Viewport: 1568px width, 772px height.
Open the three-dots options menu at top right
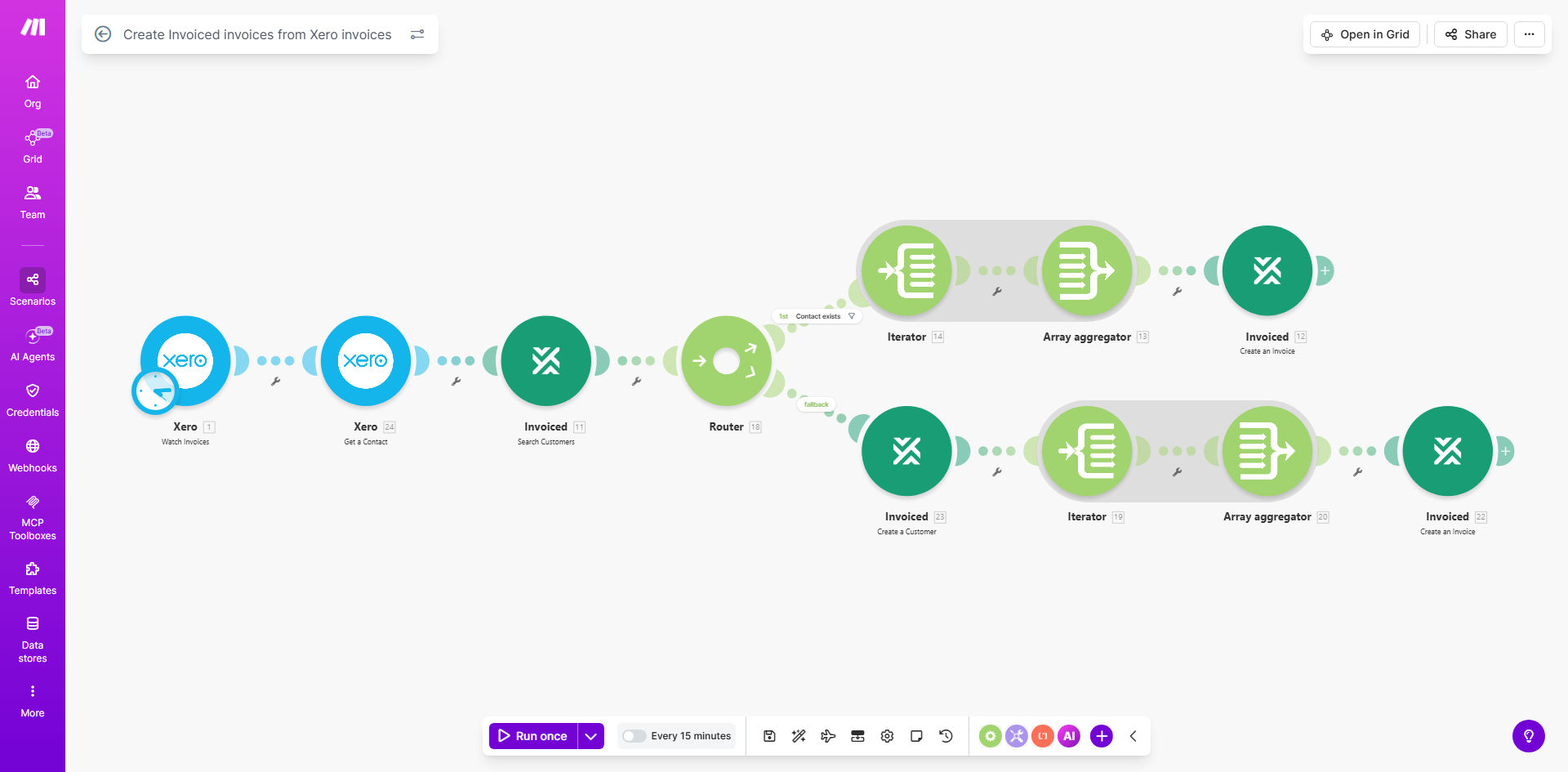pos(1530,34)
